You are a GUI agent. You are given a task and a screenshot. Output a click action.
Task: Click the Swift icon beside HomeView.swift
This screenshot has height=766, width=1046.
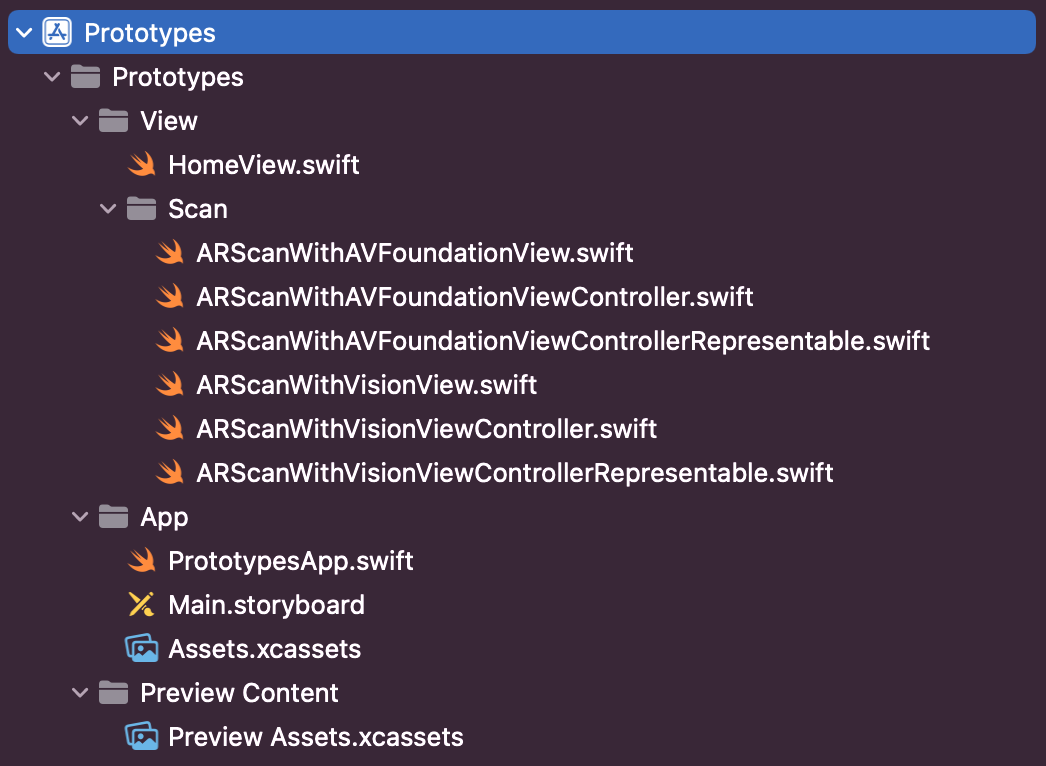pyautogui.click(x=142, y=164)
